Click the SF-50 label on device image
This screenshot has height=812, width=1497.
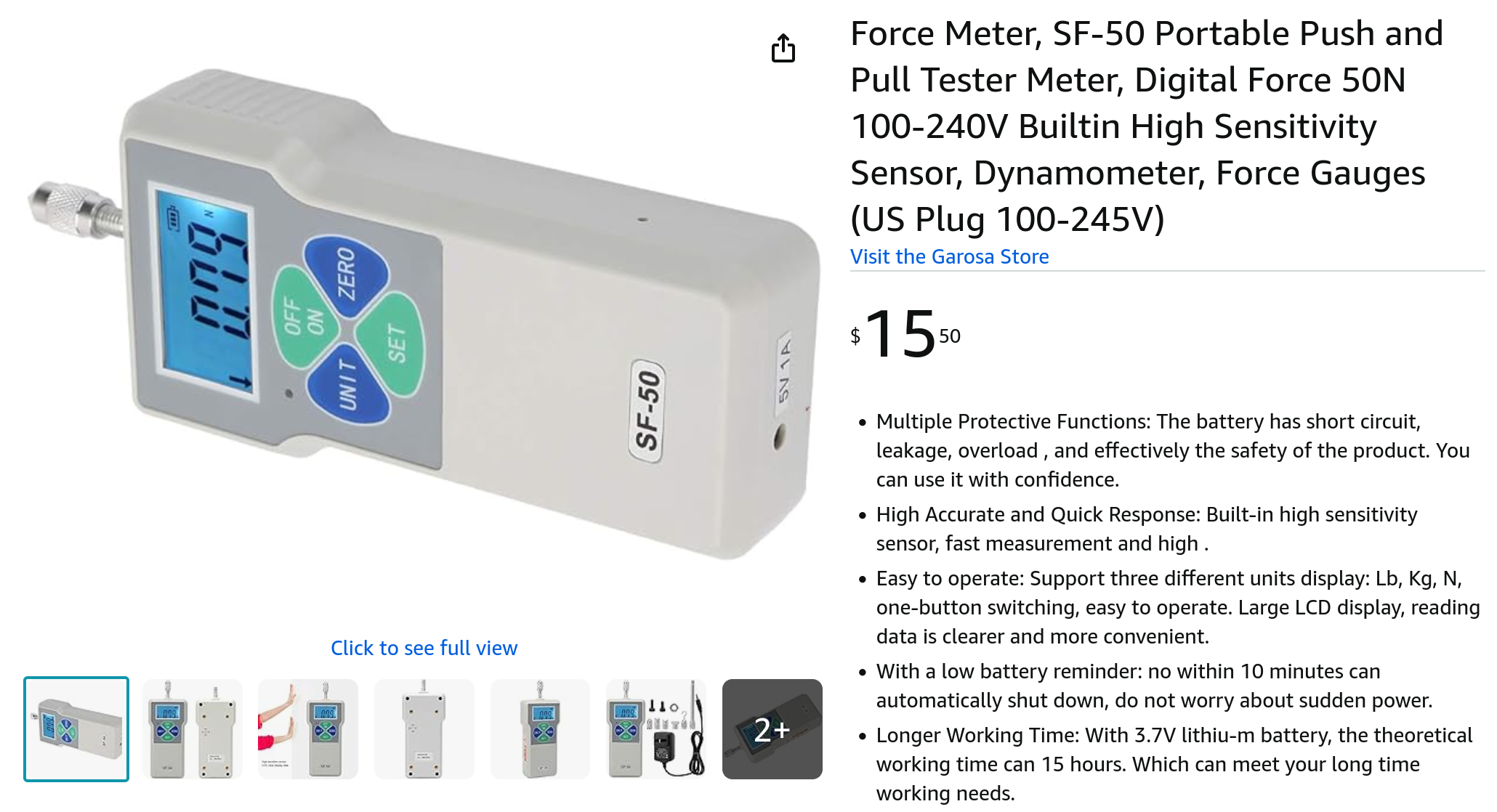(x=647, y=410)
